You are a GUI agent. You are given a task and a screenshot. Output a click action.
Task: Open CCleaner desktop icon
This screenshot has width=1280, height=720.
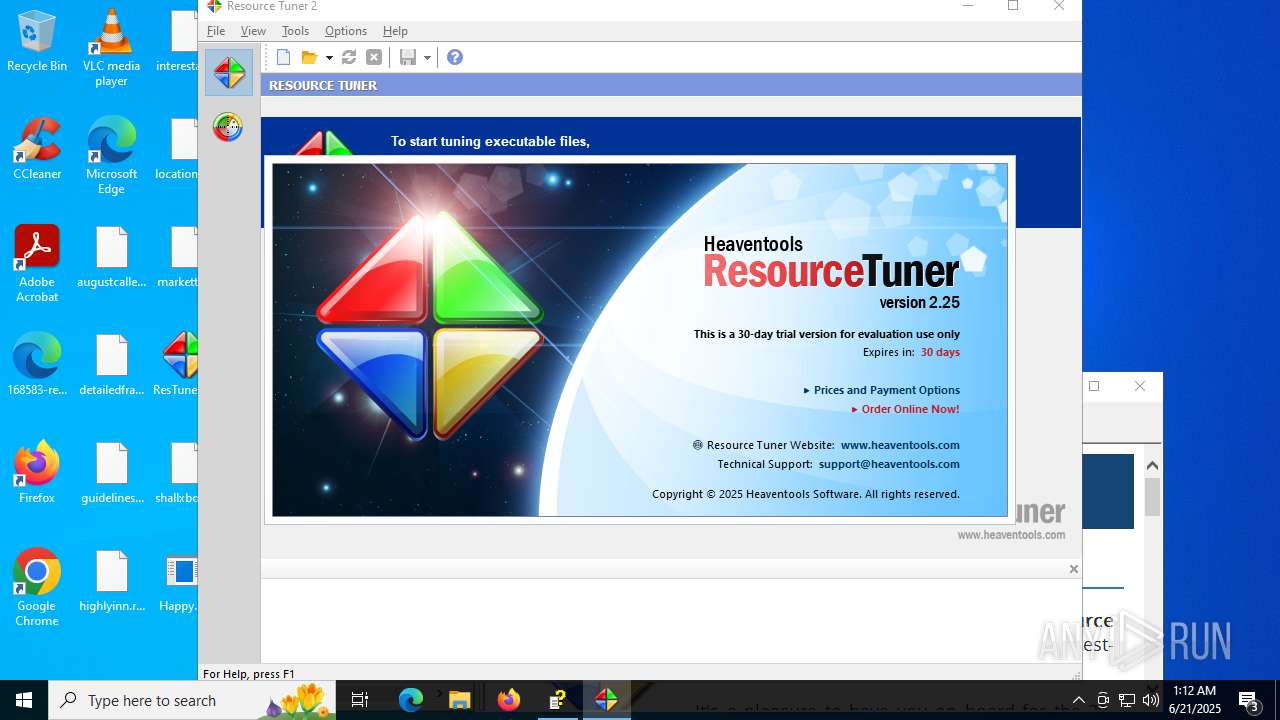tap(37, 149)
